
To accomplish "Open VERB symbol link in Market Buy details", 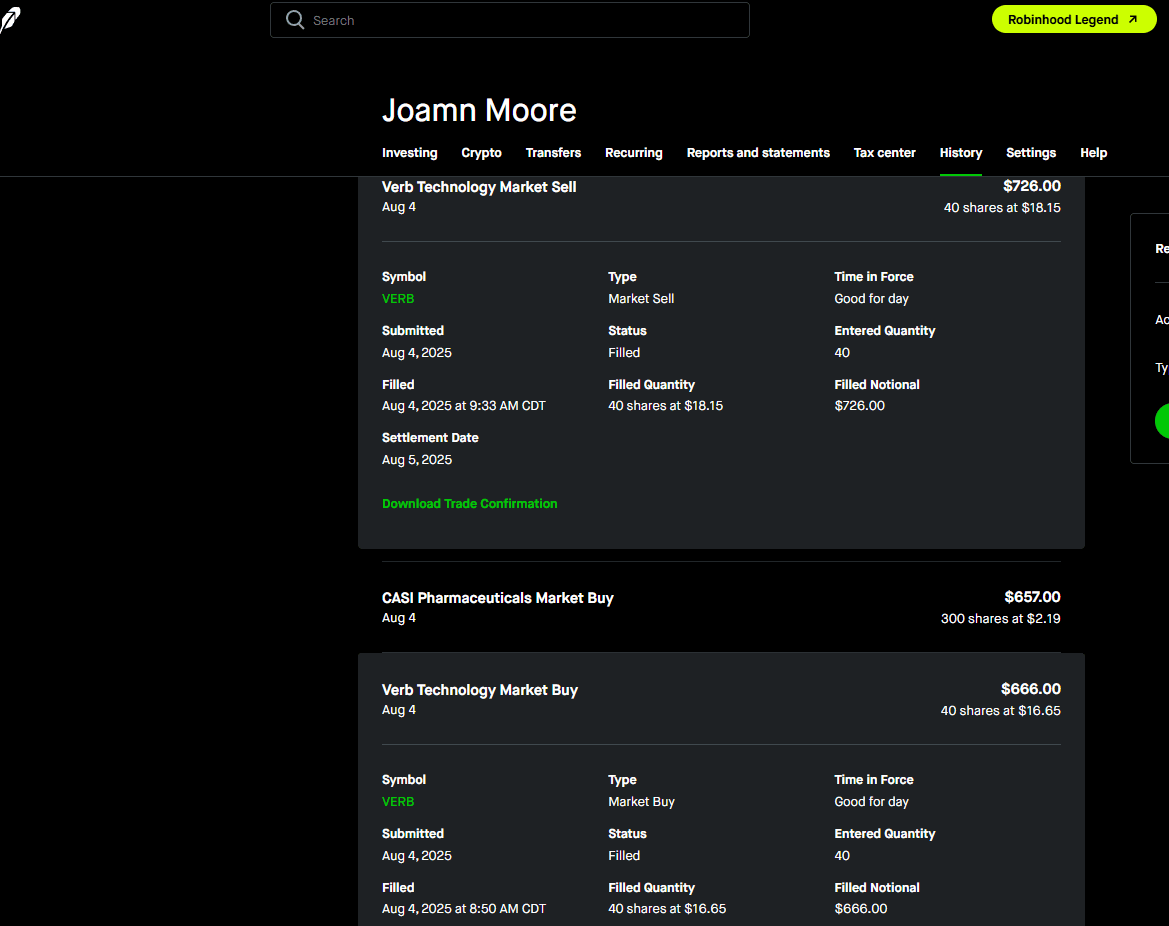I will pyautogui.click(x=398, y=802).
